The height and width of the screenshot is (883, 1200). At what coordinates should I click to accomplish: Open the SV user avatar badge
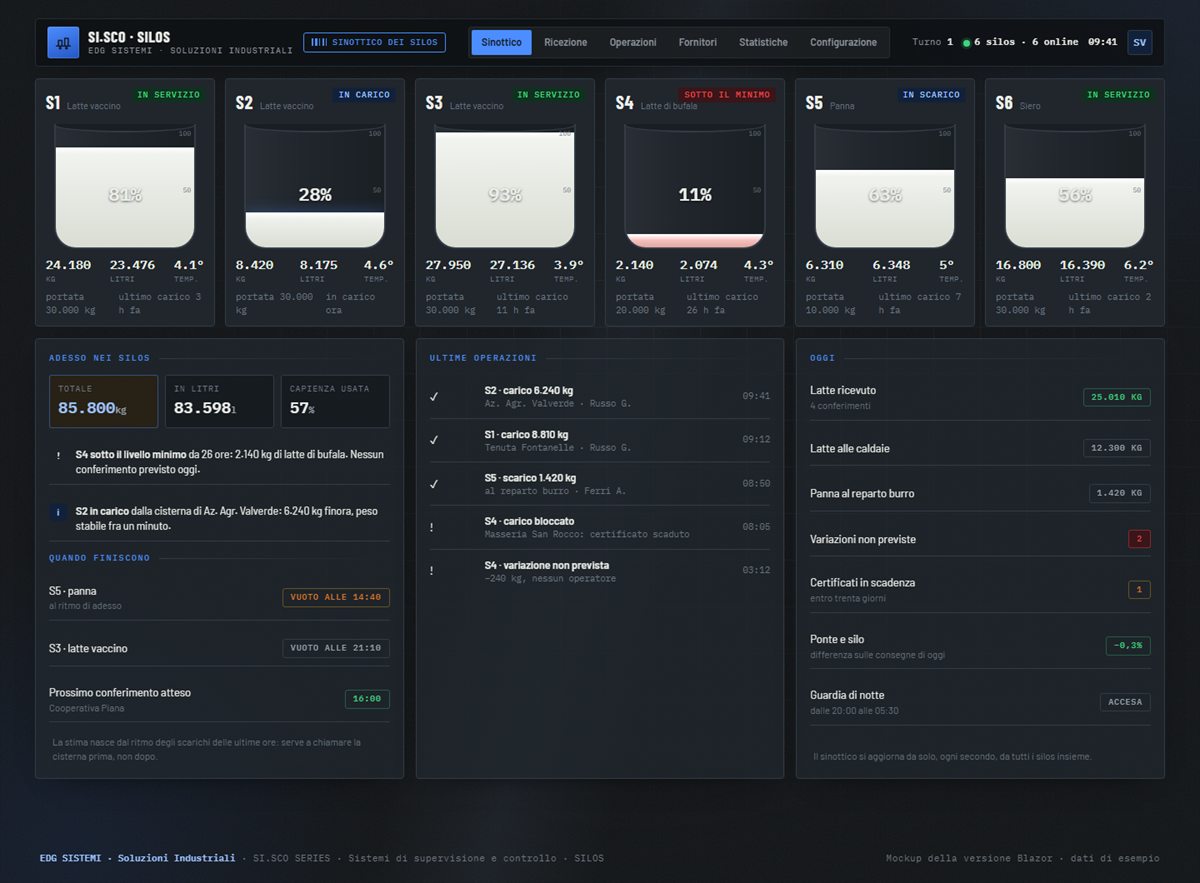click(1139, 42)
